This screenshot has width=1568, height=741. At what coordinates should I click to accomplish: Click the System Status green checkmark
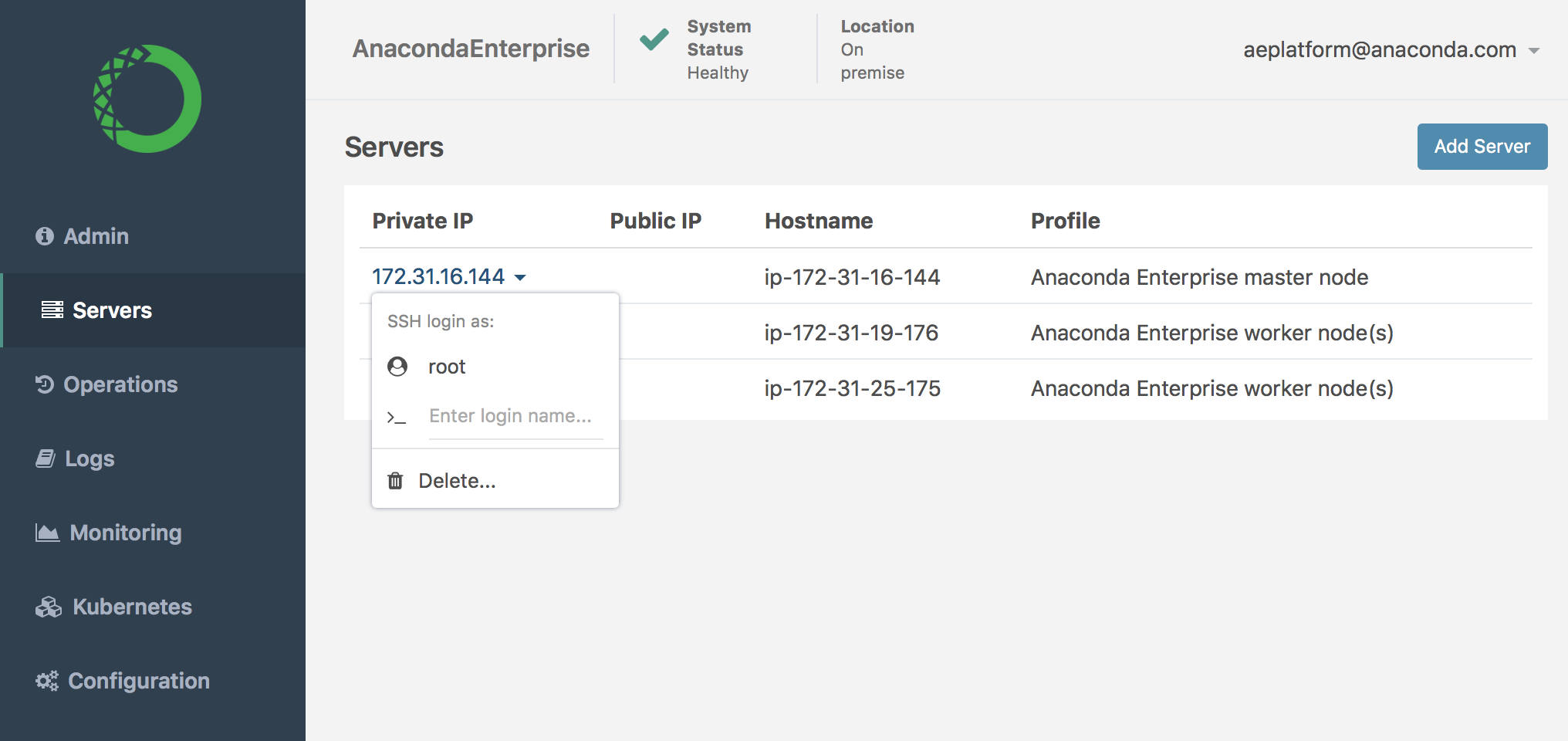[654, 39]
